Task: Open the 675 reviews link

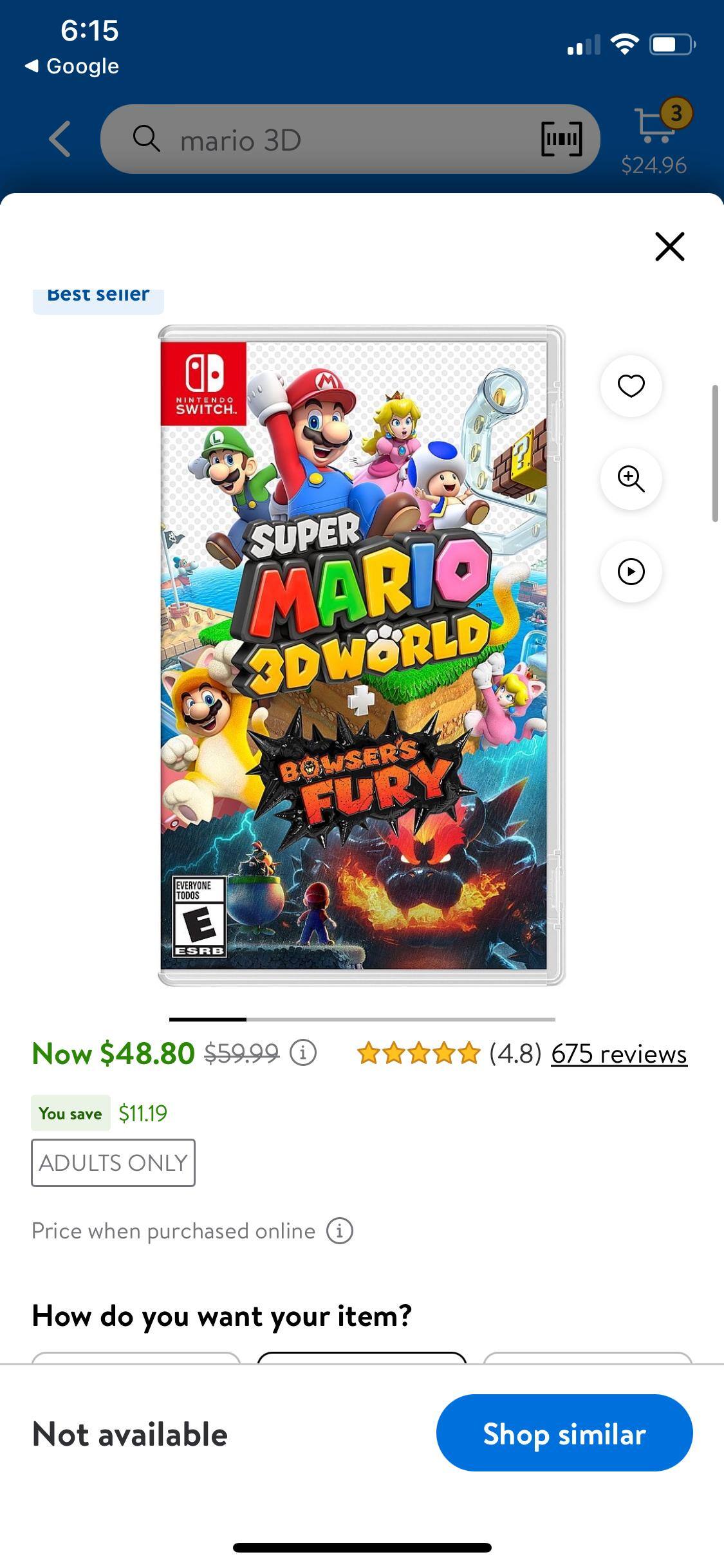Action: [x=618, y=1054]
